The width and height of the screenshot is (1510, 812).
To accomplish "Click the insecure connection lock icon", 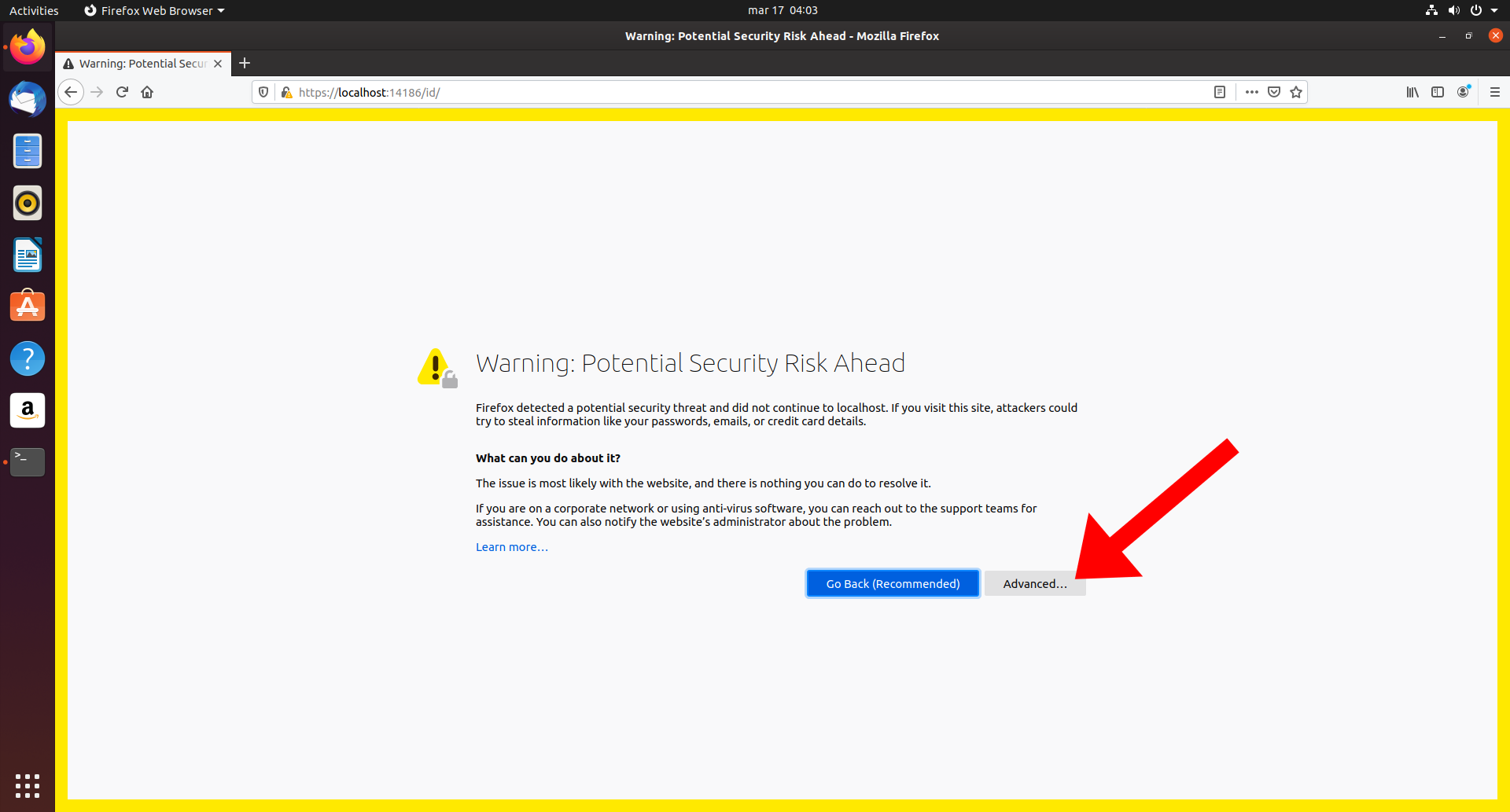I will 286,92.
